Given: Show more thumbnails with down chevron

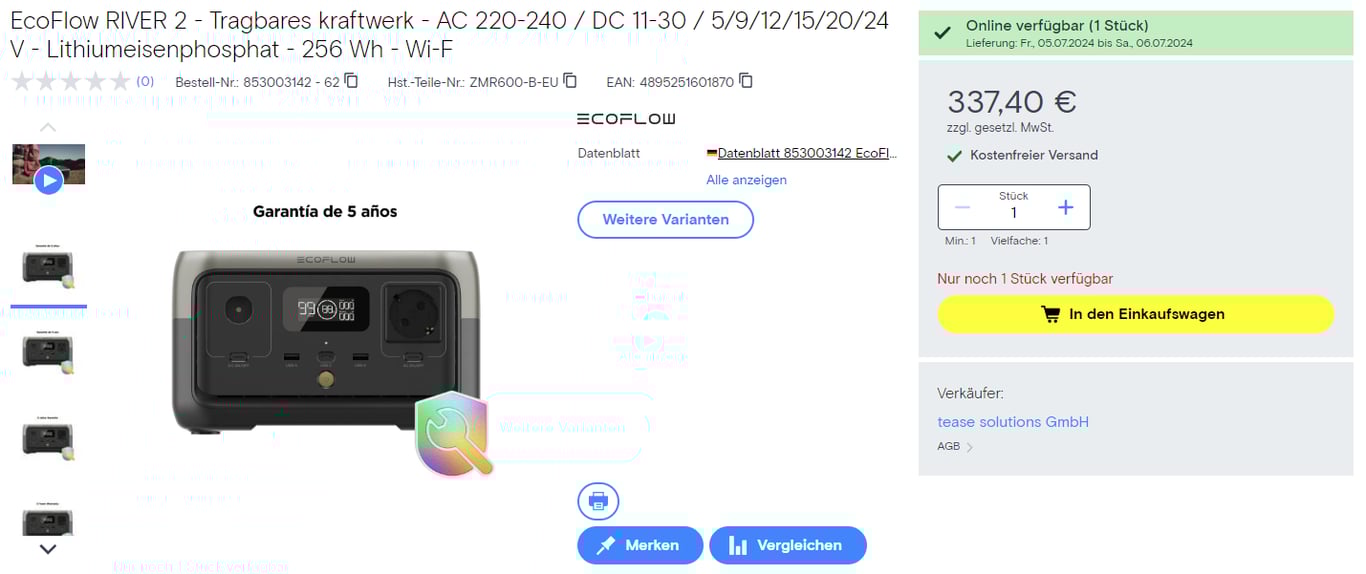Looking at the screenshot, I should [48, 548].
